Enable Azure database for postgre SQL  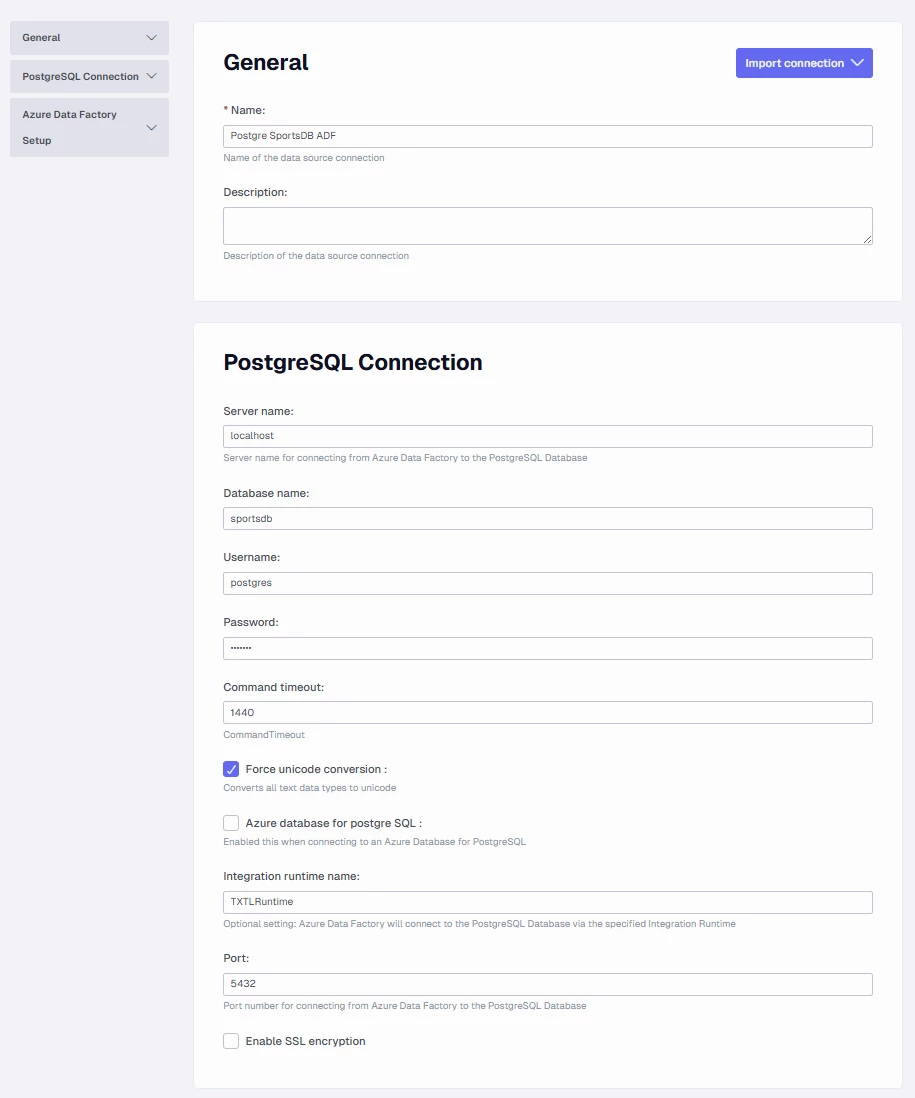tap(231, 823)
